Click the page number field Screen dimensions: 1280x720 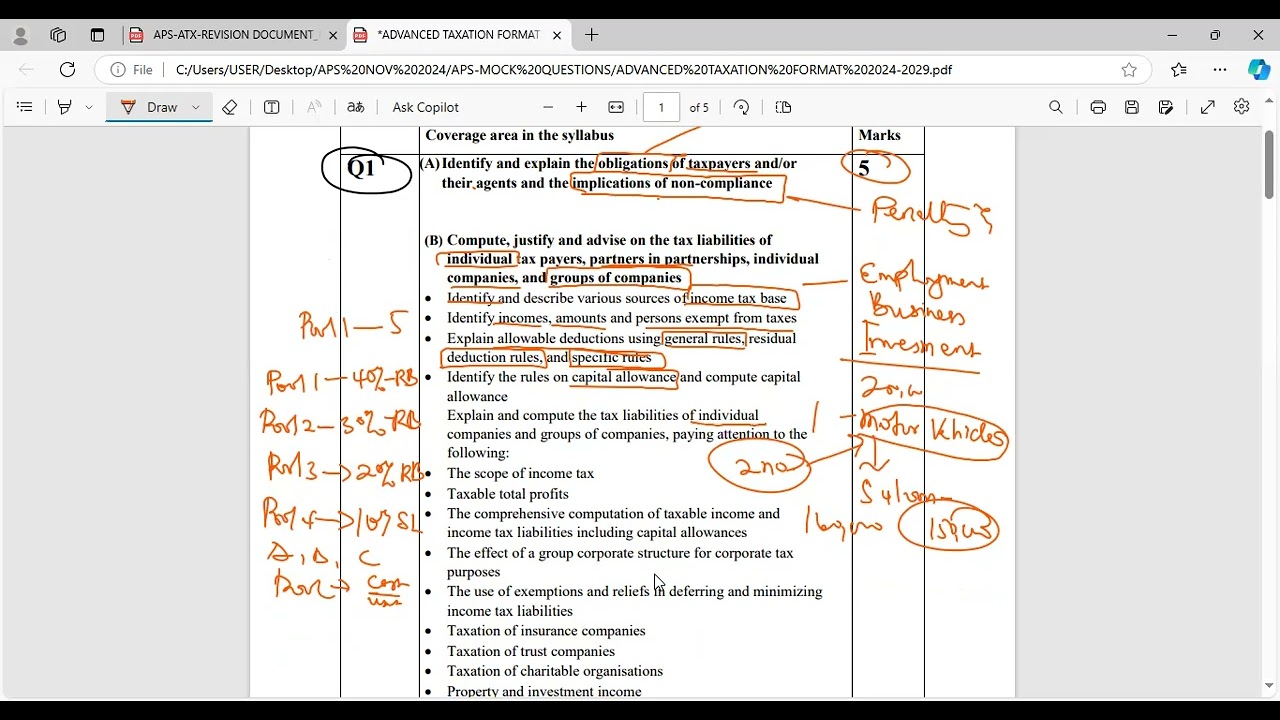tap(661, 107)
